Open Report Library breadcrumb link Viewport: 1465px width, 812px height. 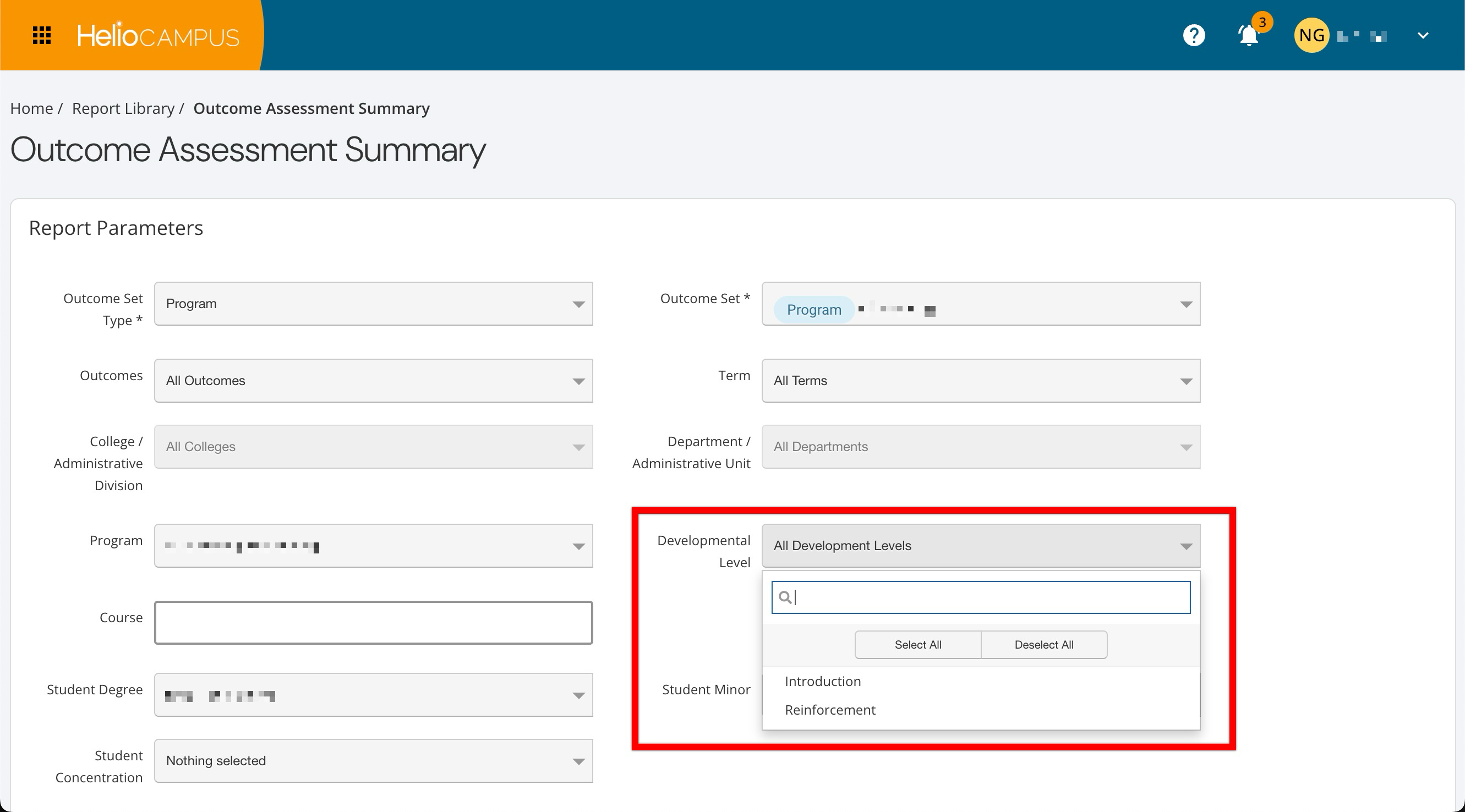pyautogui.click(x=123, y=108)
